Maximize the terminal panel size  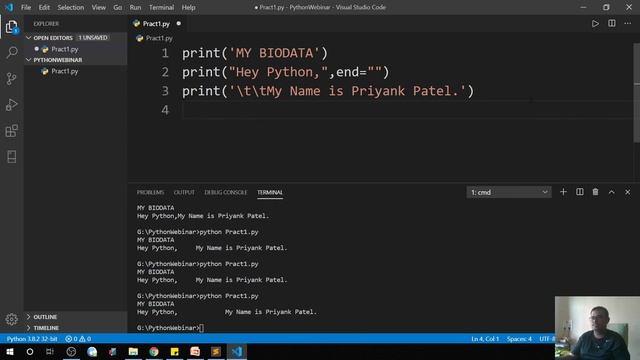point(611,192)
